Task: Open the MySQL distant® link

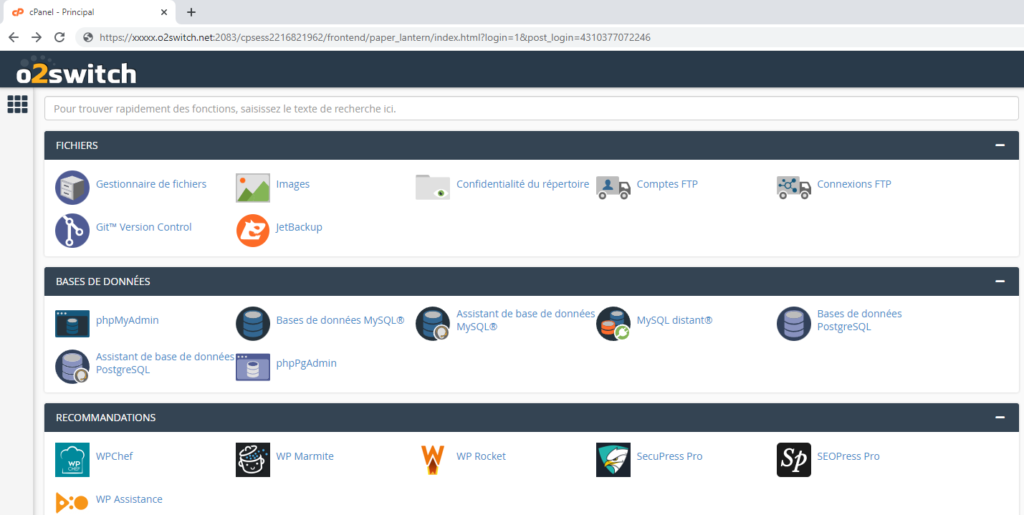Action: tap(675, 320)
